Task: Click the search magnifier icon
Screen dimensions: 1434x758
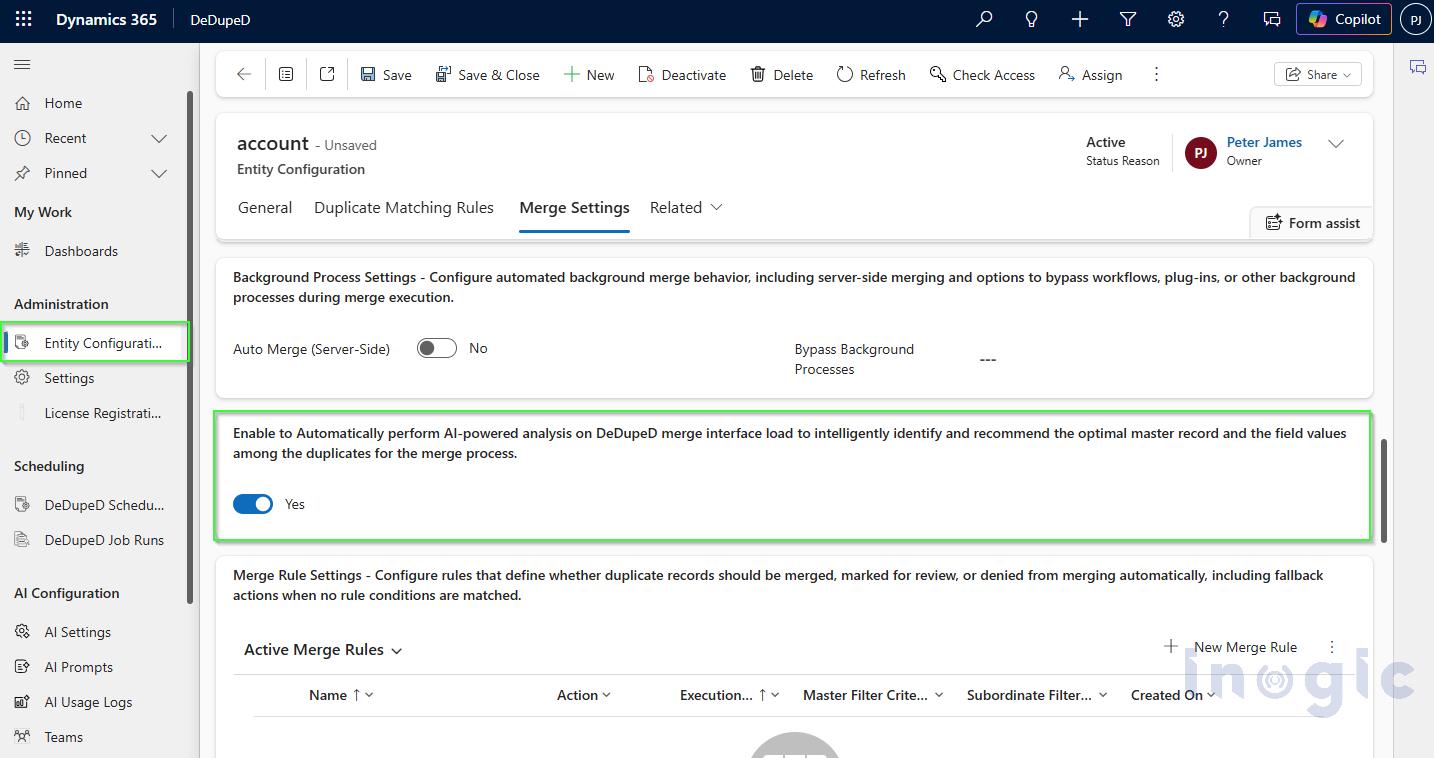Action: (984, 19)
